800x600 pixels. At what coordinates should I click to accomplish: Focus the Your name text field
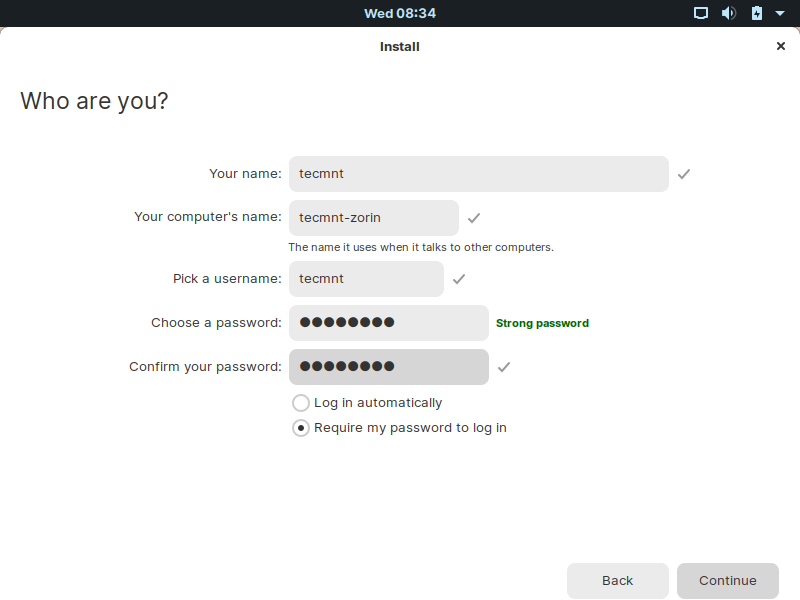478,174
